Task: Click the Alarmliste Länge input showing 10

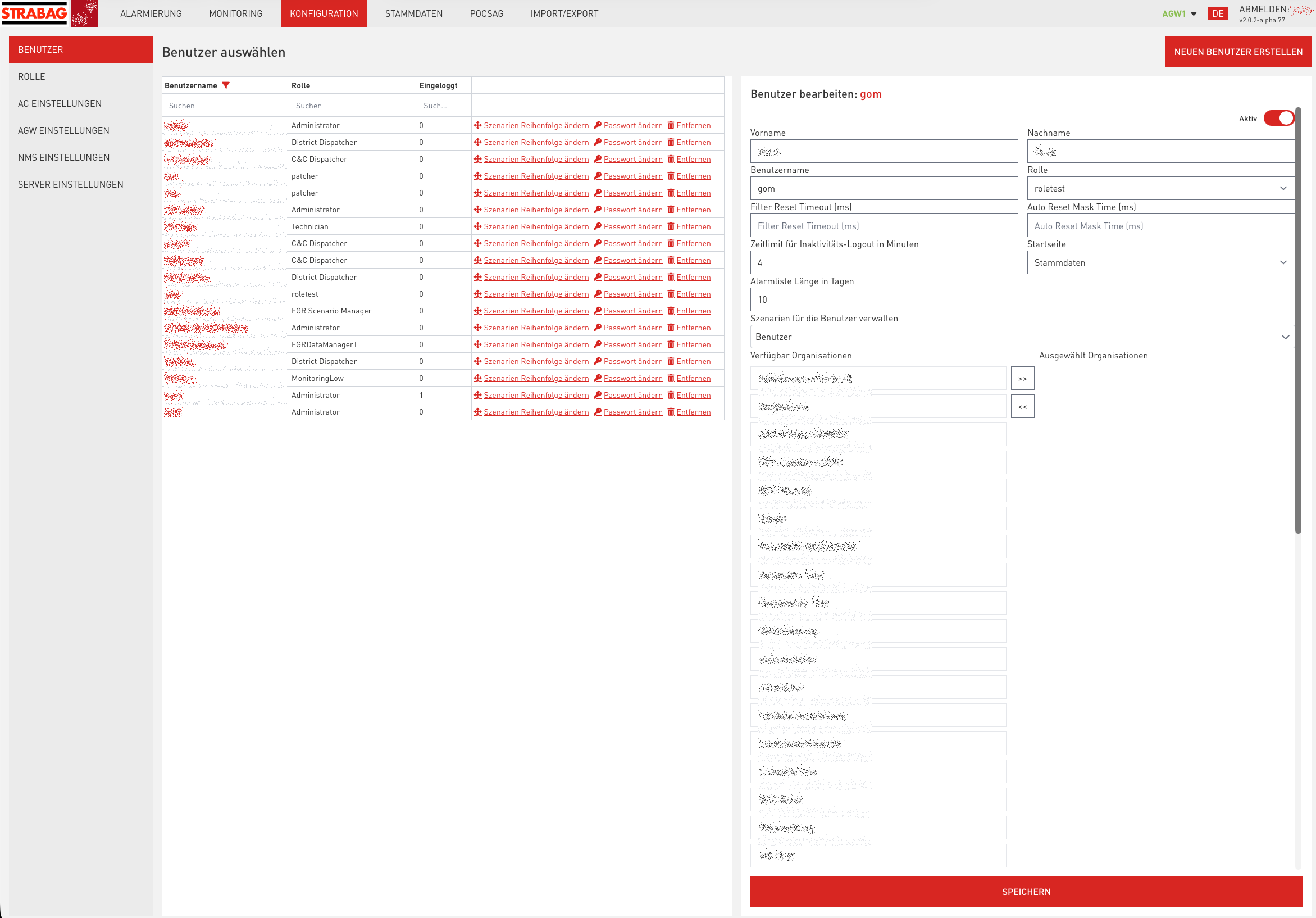Action: click(x=1023, y=299)
